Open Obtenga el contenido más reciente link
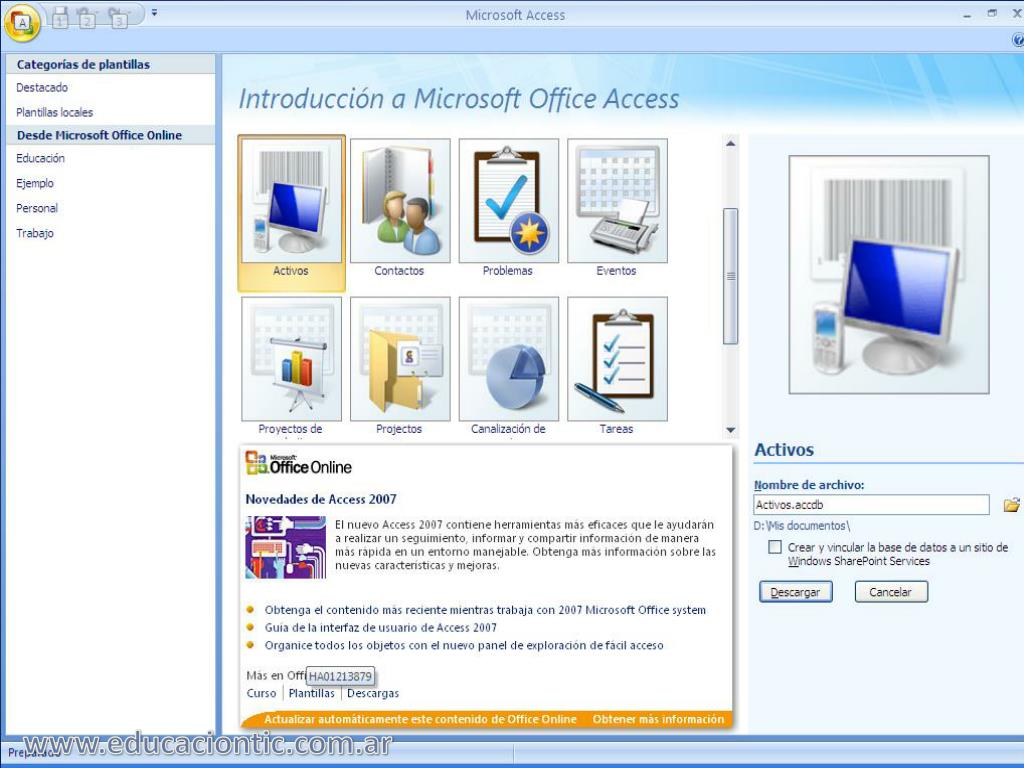This screenshot has width=1024, height=768. (x=485, y=610)
